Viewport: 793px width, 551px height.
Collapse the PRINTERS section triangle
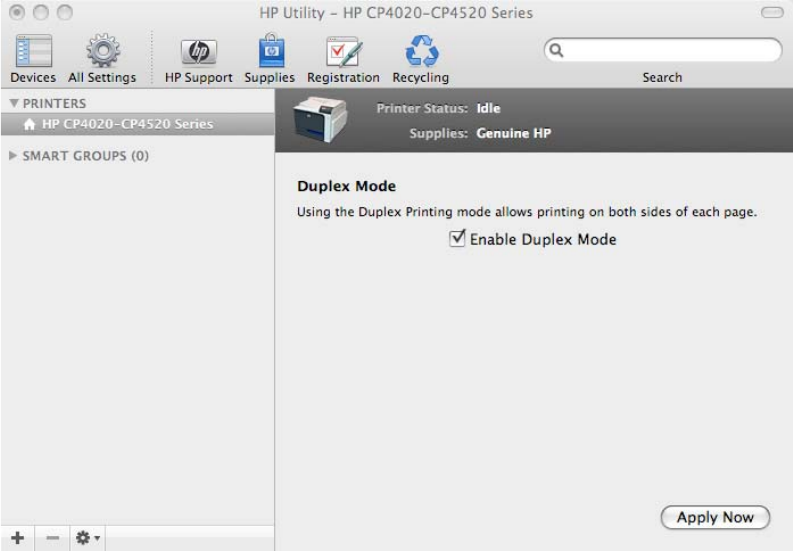coord(14,103)
